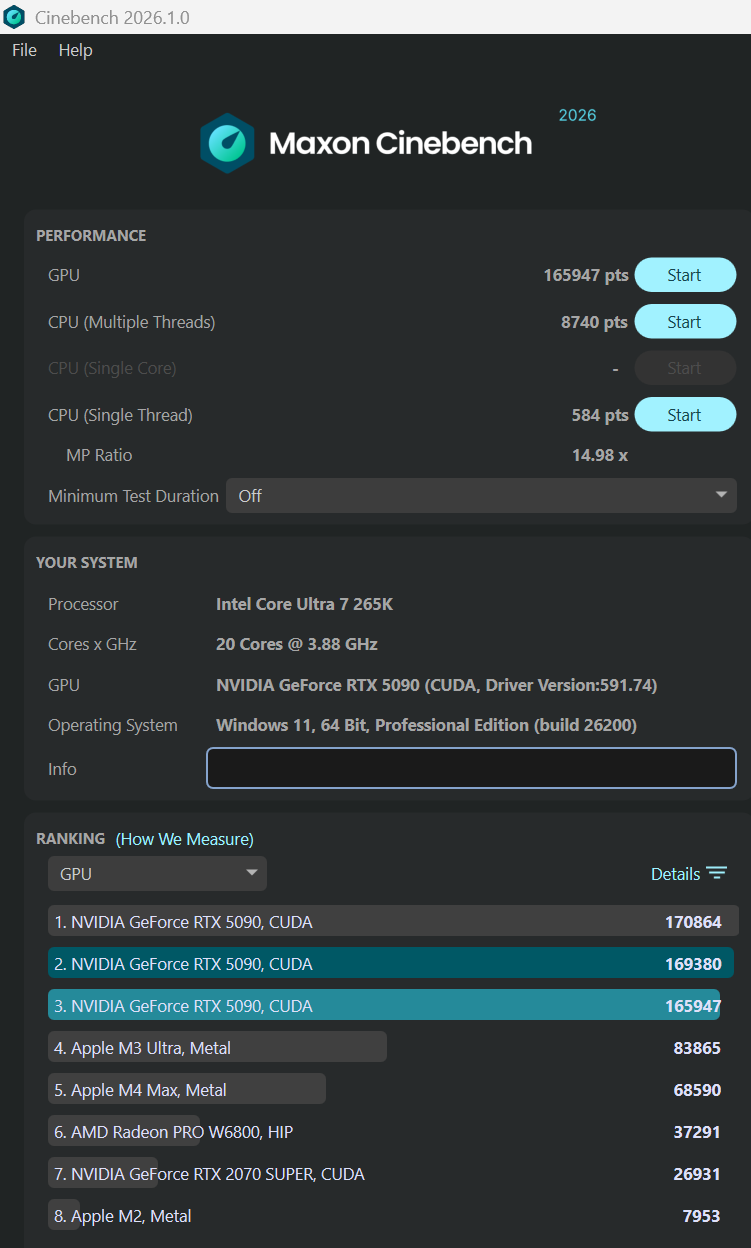Select the Apple M4 Max ranking entry
This screenshot has height=1248, width=751.
tap(187, 1090)
